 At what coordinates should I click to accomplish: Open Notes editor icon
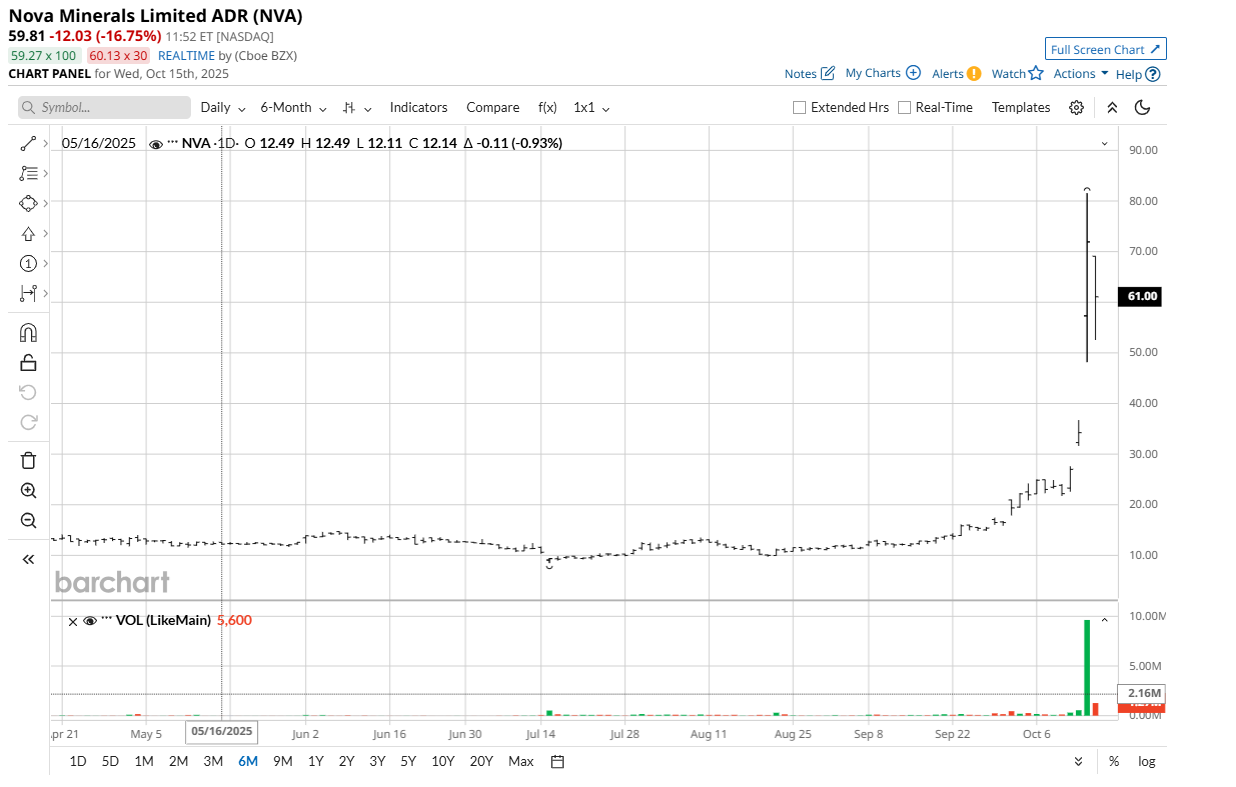point(828,73)
